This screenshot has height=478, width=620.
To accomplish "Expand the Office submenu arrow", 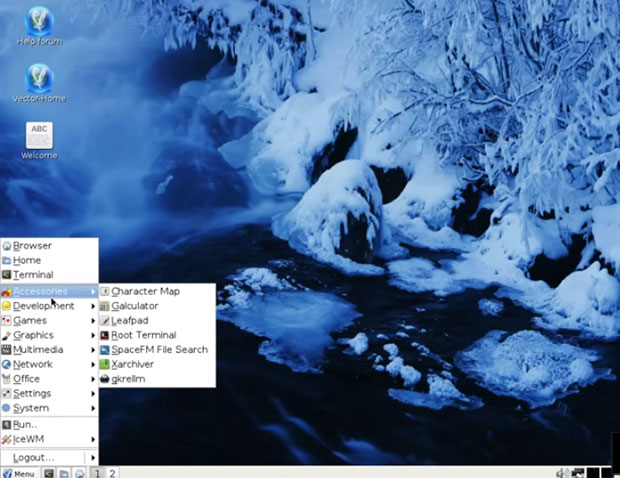I will pos(93,379).
